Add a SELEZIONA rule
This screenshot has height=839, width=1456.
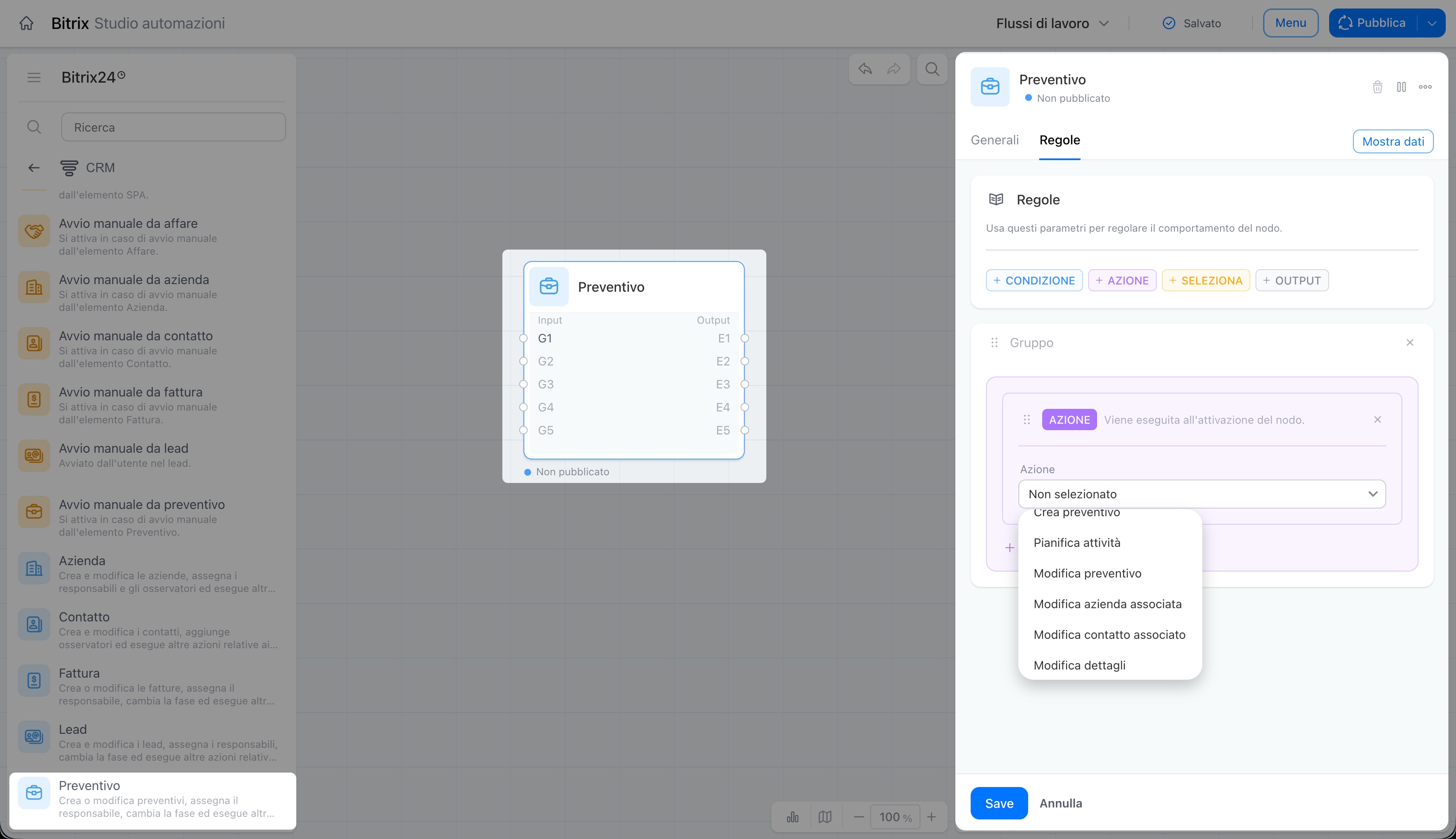tap(1206, 281)
